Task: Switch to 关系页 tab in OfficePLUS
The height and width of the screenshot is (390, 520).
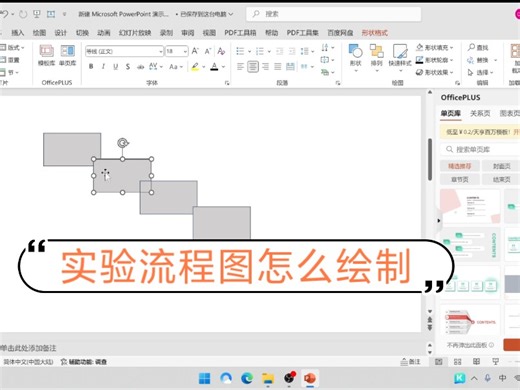Action: pos(480,113)
